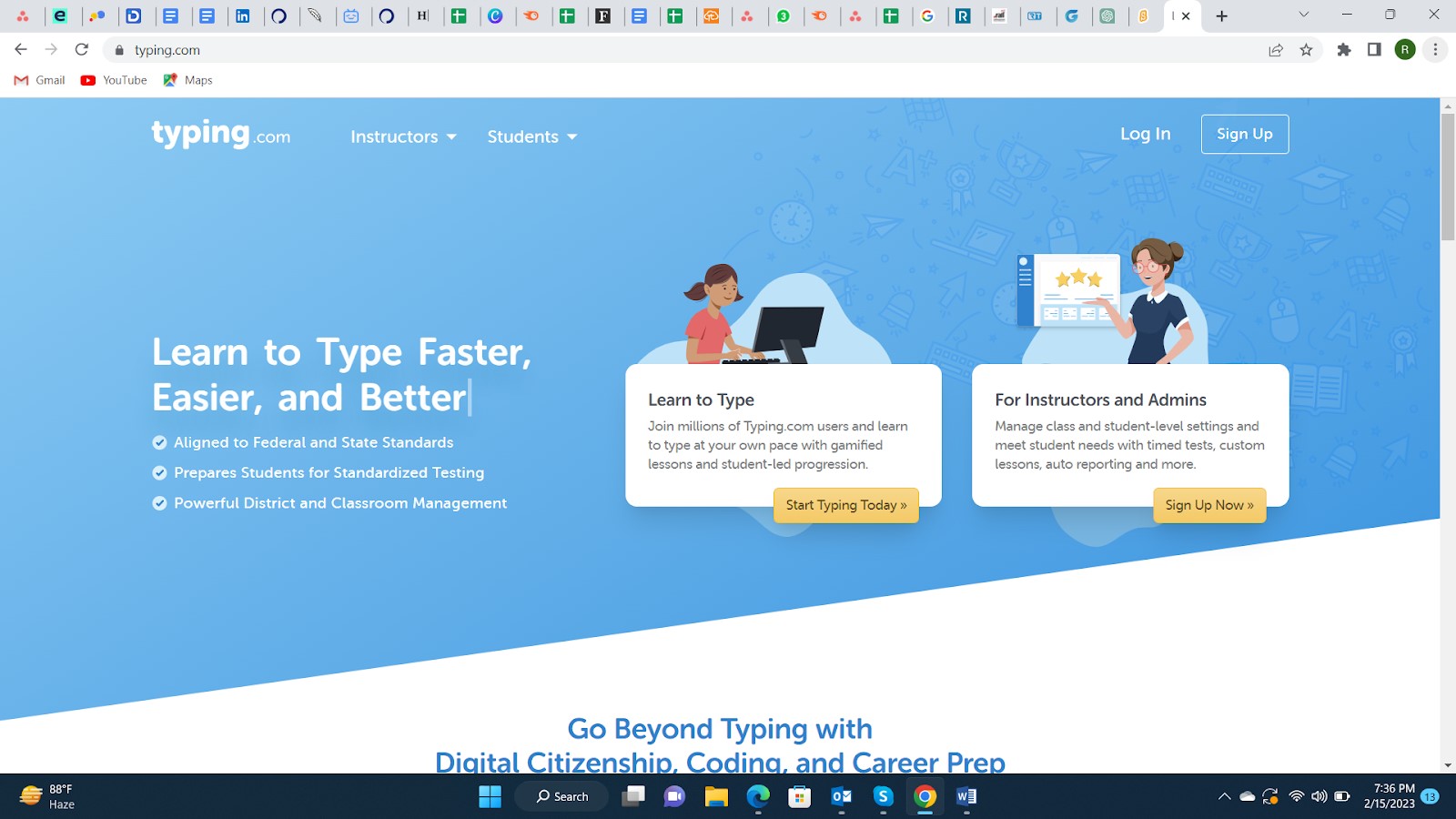Expand the Instructors dropdown menu
This screenshot has width=1456, height=819.
pos(403,136)
